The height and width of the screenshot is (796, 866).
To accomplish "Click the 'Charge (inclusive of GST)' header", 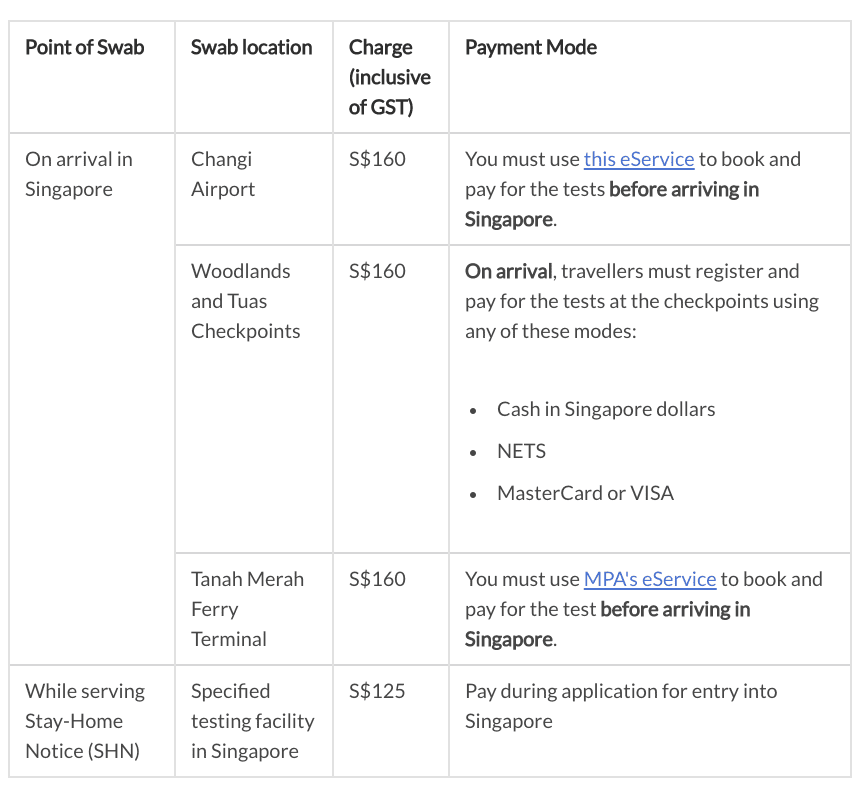I will pyautogui.click(x=389, y=77).
